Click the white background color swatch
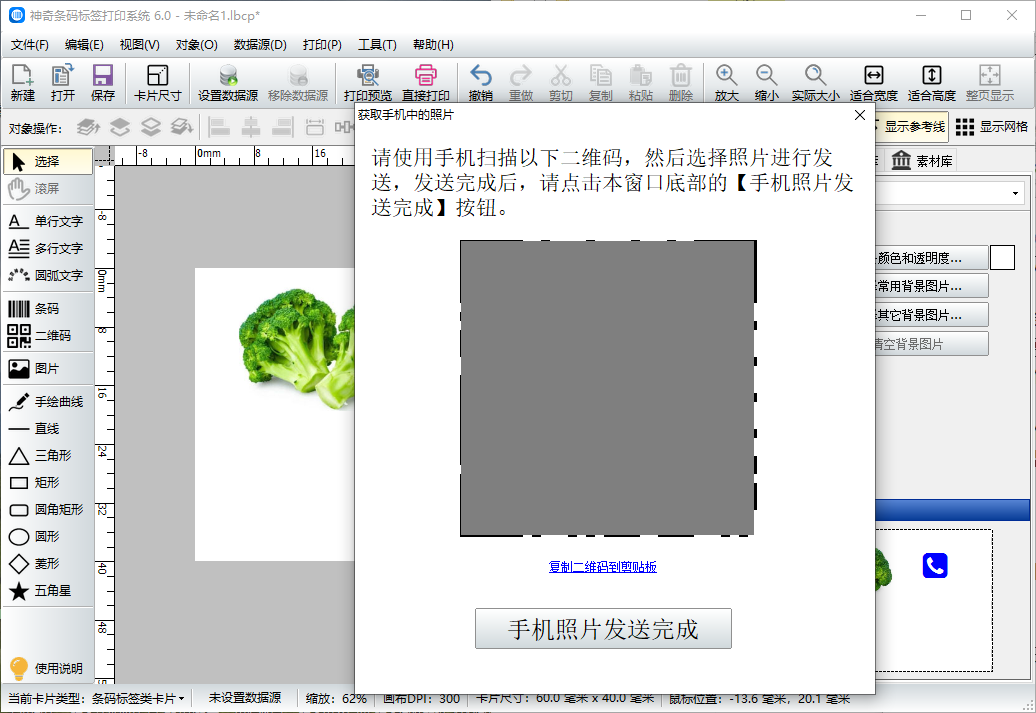 (1002, 258)
